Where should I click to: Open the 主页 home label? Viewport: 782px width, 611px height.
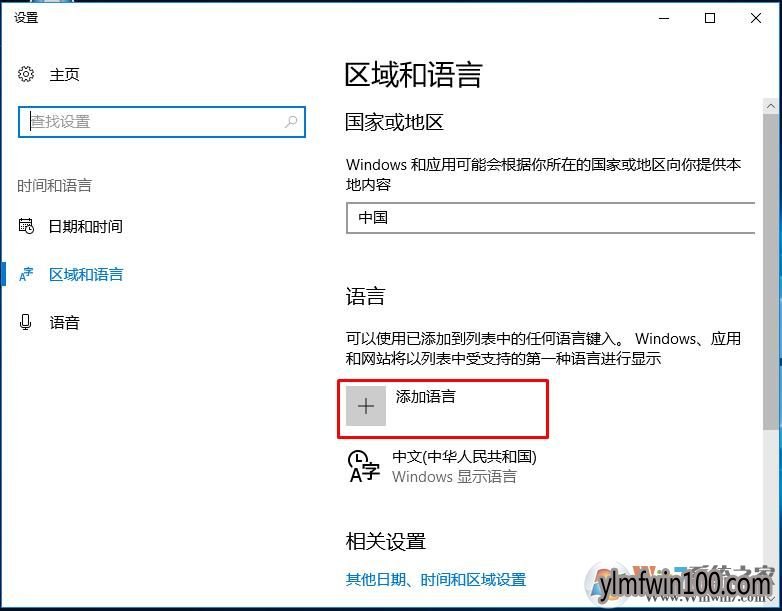point(64,75)
